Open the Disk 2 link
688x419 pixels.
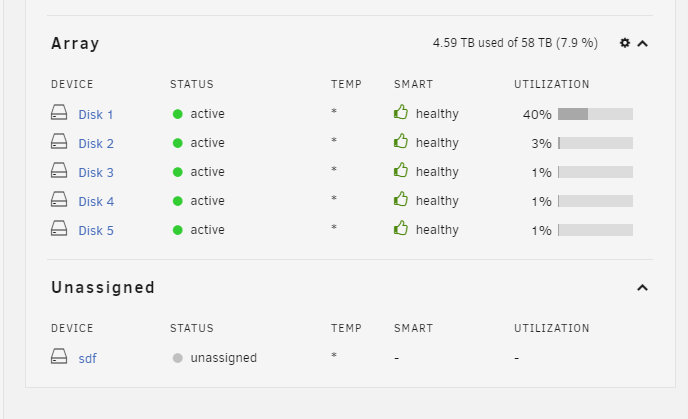coord(96,143)
